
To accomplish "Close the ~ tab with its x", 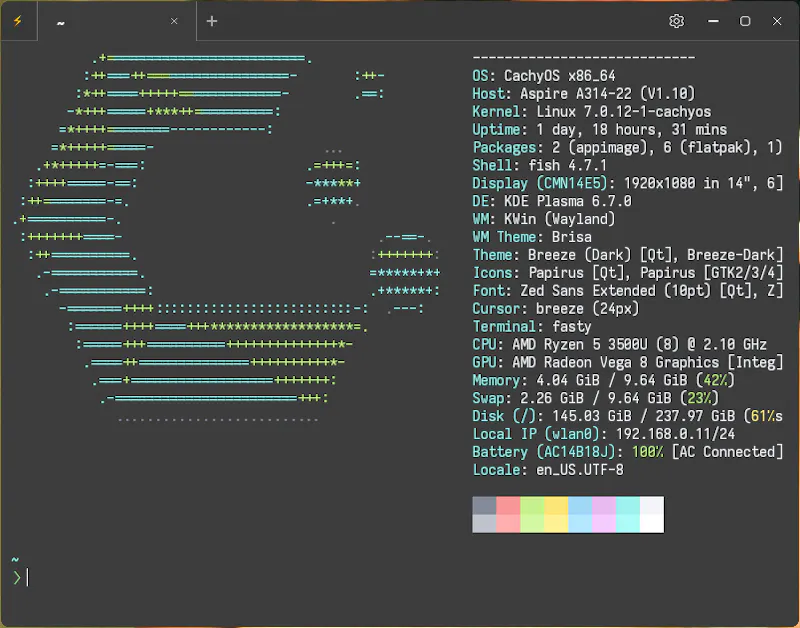I will click(x=174, y=21).
